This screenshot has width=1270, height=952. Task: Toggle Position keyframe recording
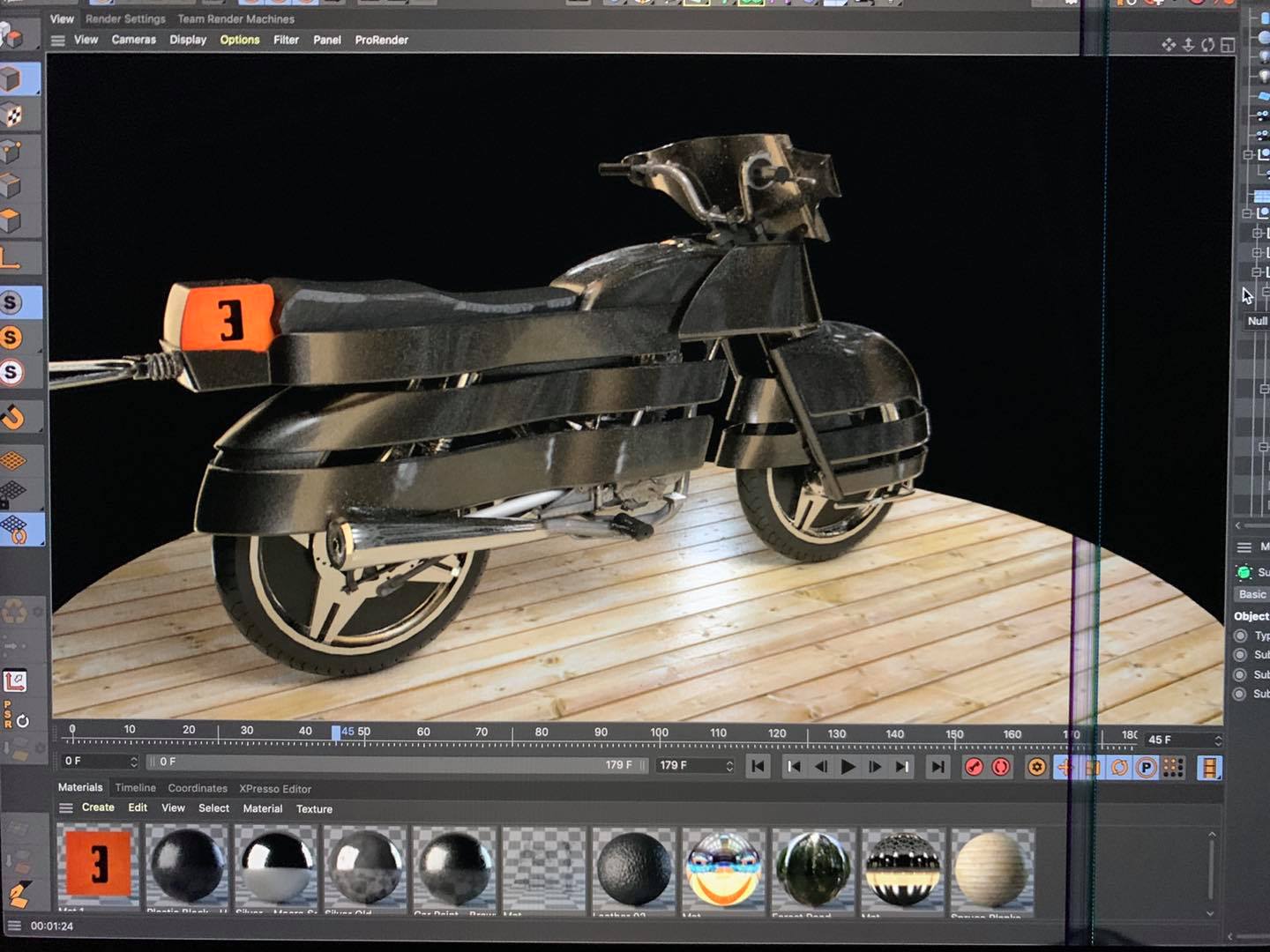coord(1065,767)
